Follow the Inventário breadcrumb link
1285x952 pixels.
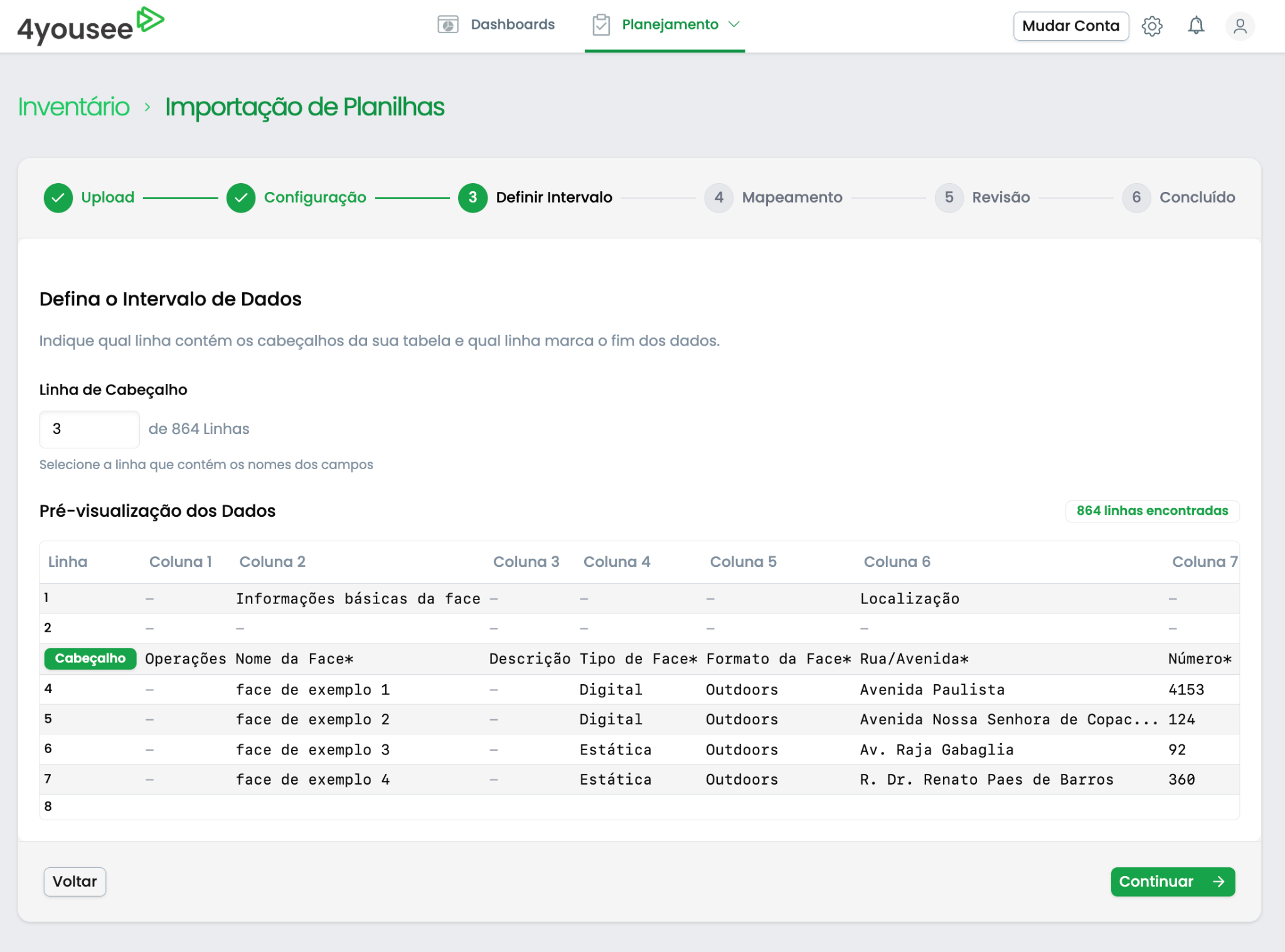tap(73, 107)
